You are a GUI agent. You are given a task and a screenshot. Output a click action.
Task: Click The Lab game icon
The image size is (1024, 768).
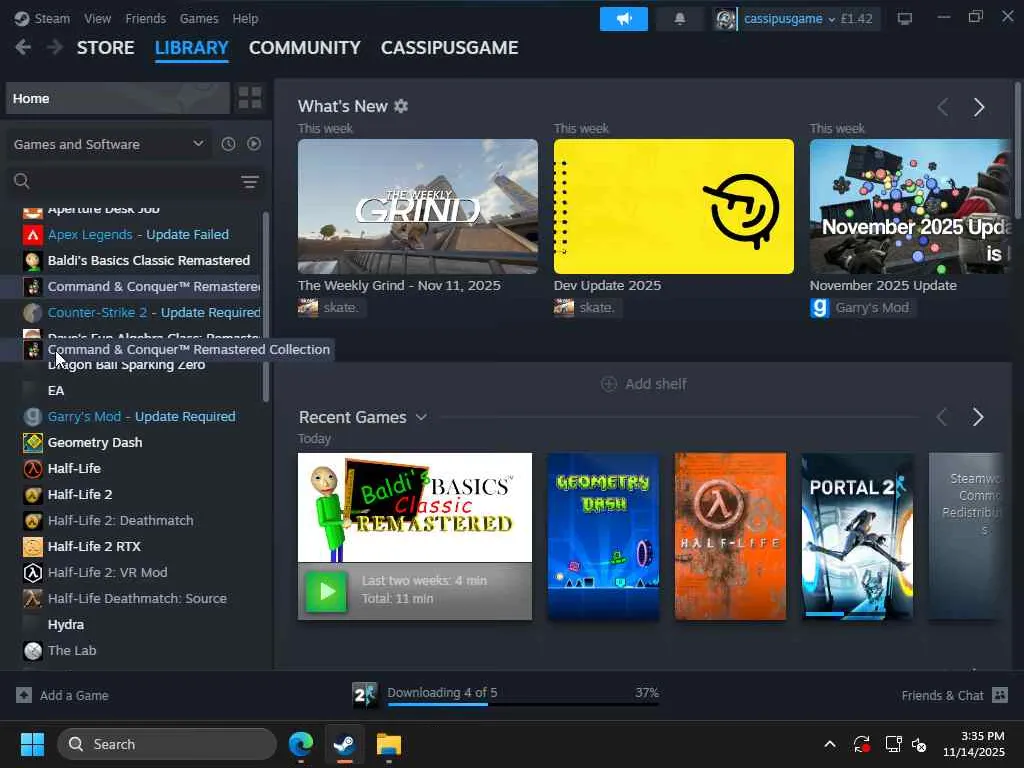[x=33, y=651]
